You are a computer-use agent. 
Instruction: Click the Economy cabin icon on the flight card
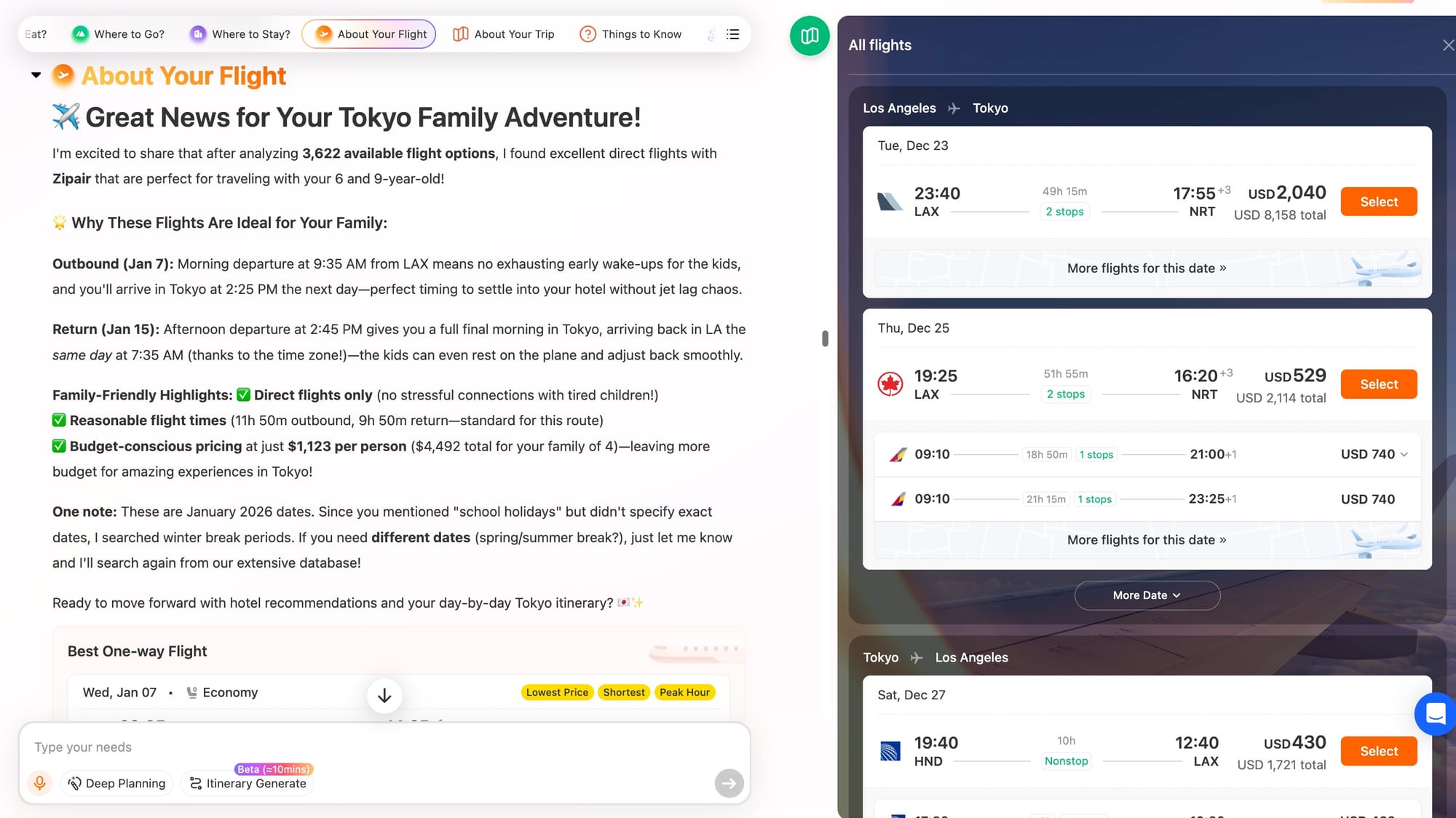click(x=193, y=691)
